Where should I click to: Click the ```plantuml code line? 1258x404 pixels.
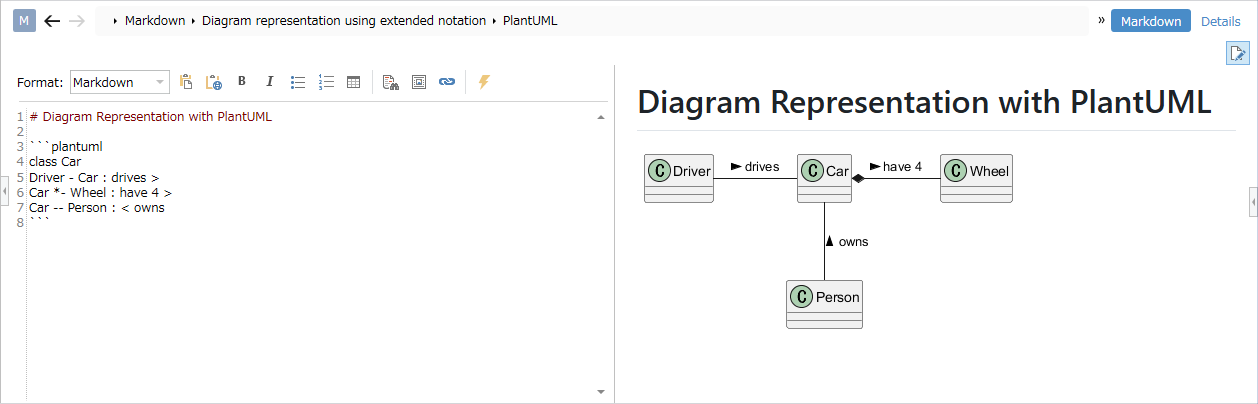coord(66,146)
